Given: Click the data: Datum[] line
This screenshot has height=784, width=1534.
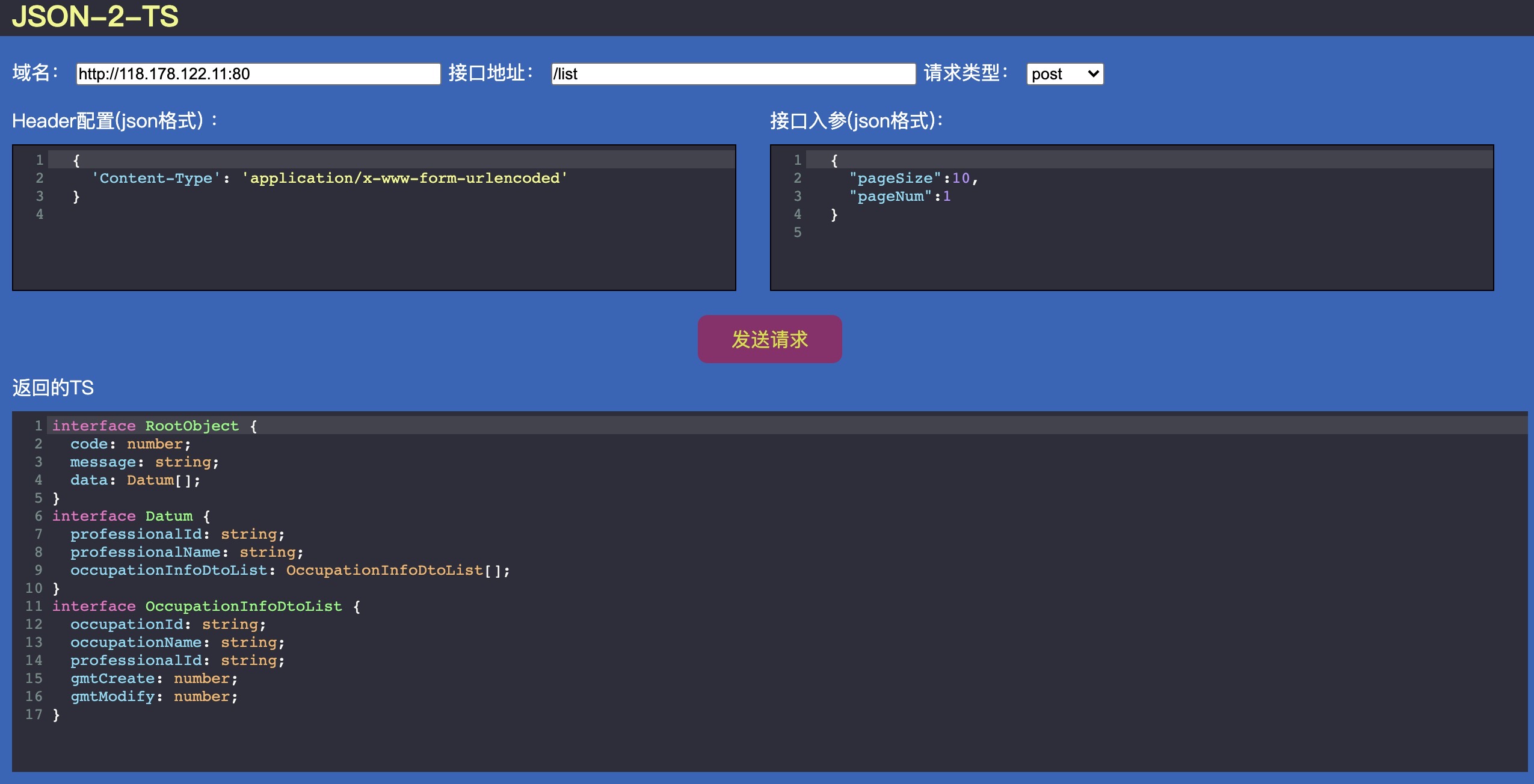Looking at the screenshot, I should pos(135,480).
